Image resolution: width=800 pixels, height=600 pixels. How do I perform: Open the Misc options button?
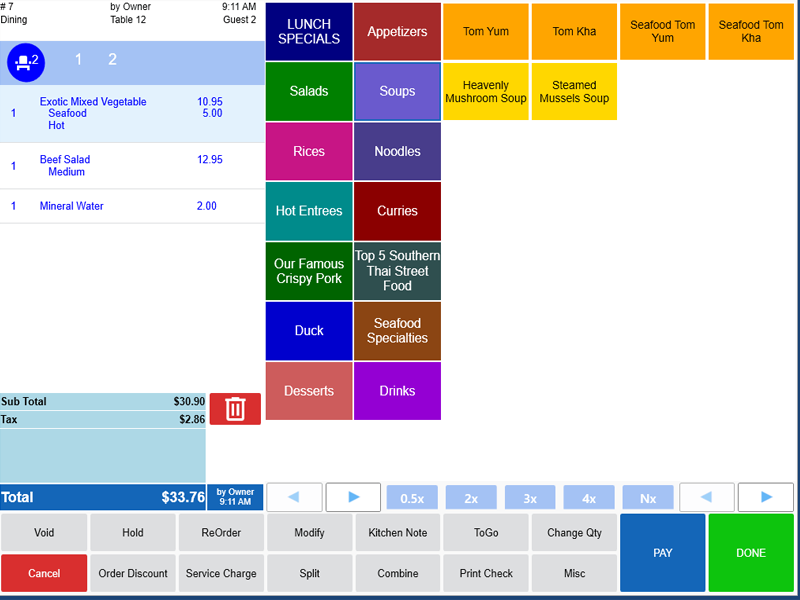574,573
